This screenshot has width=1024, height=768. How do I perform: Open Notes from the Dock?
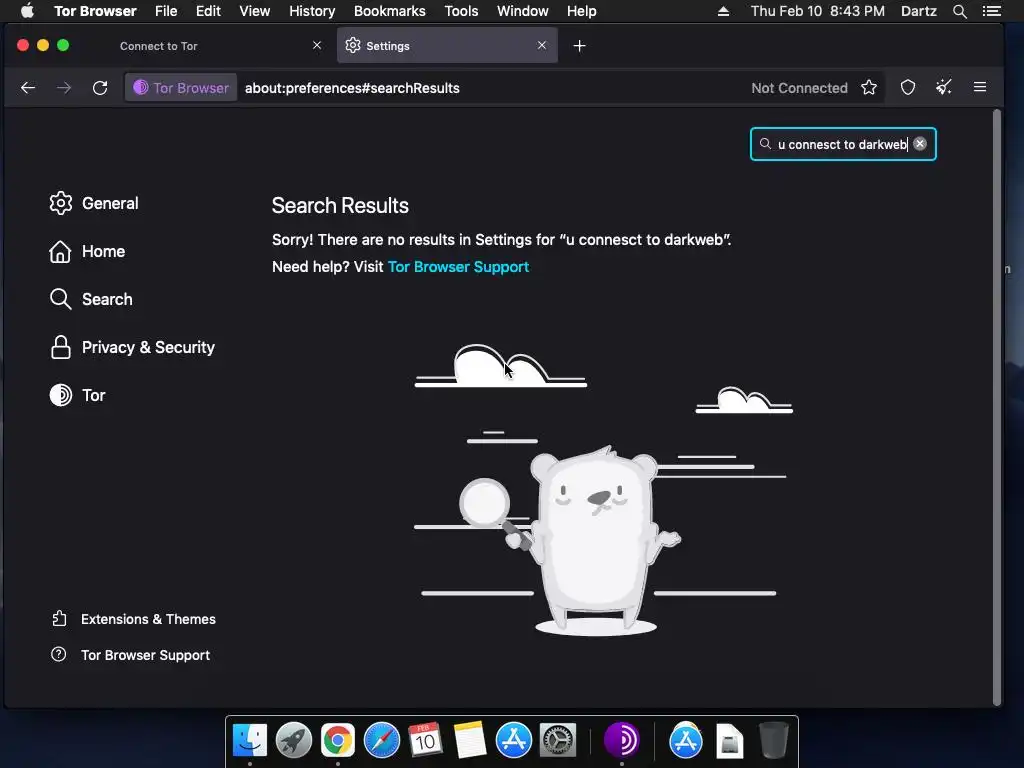[x=470, y=740]
